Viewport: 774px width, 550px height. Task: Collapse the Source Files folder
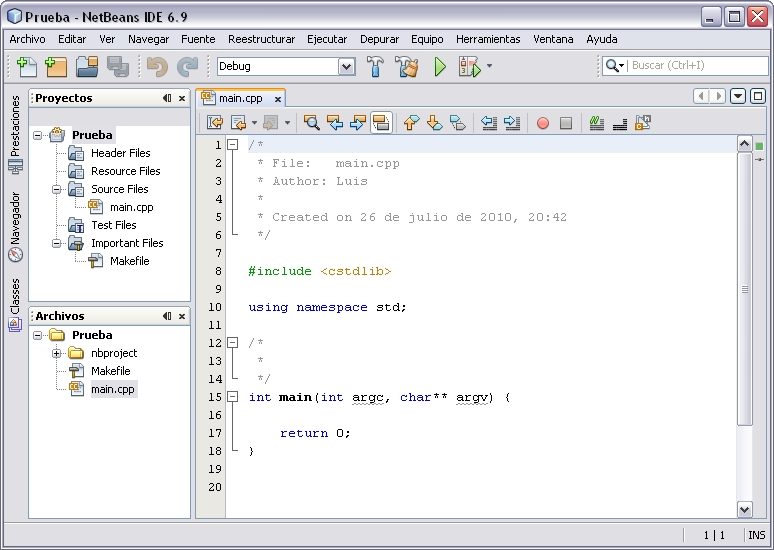pos(57,189)
